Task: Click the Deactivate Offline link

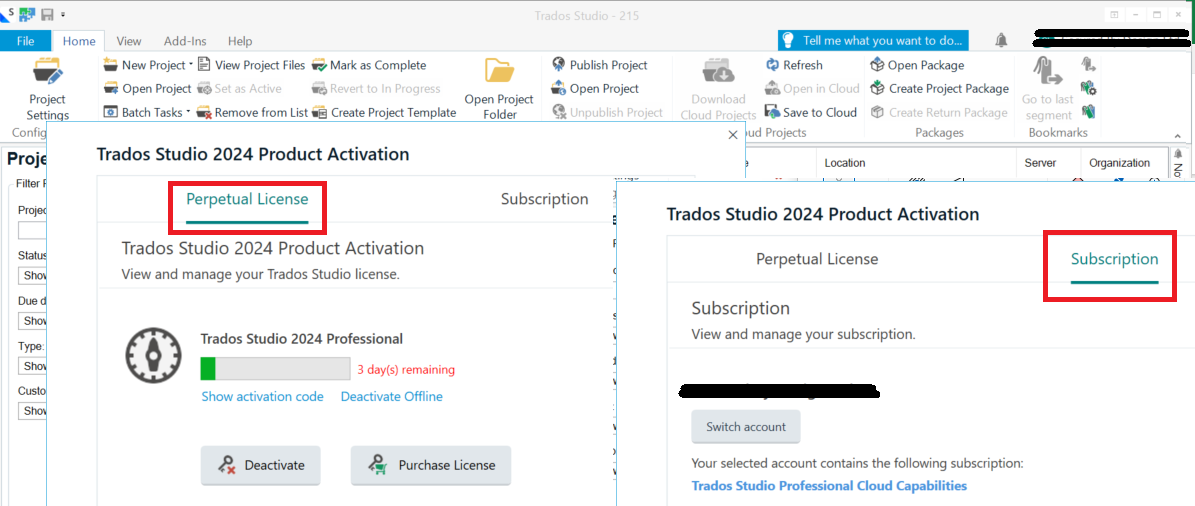Action: (392, 396)
